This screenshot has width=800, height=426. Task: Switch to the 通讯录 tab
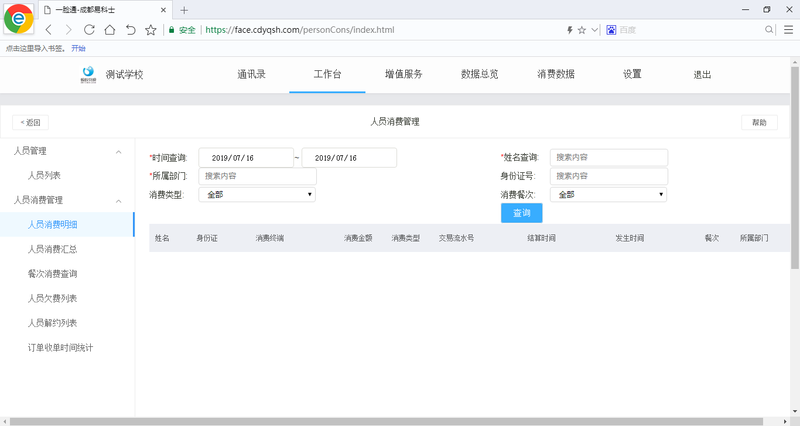tap(251, 75)
